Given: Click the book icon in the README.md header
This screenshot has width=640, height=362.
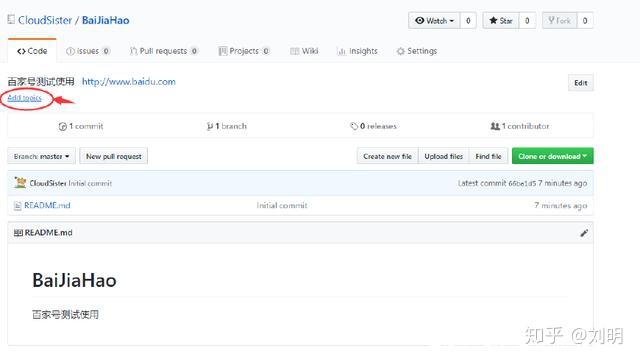Looking at the screenshot, I should click(x=18, y=233).
